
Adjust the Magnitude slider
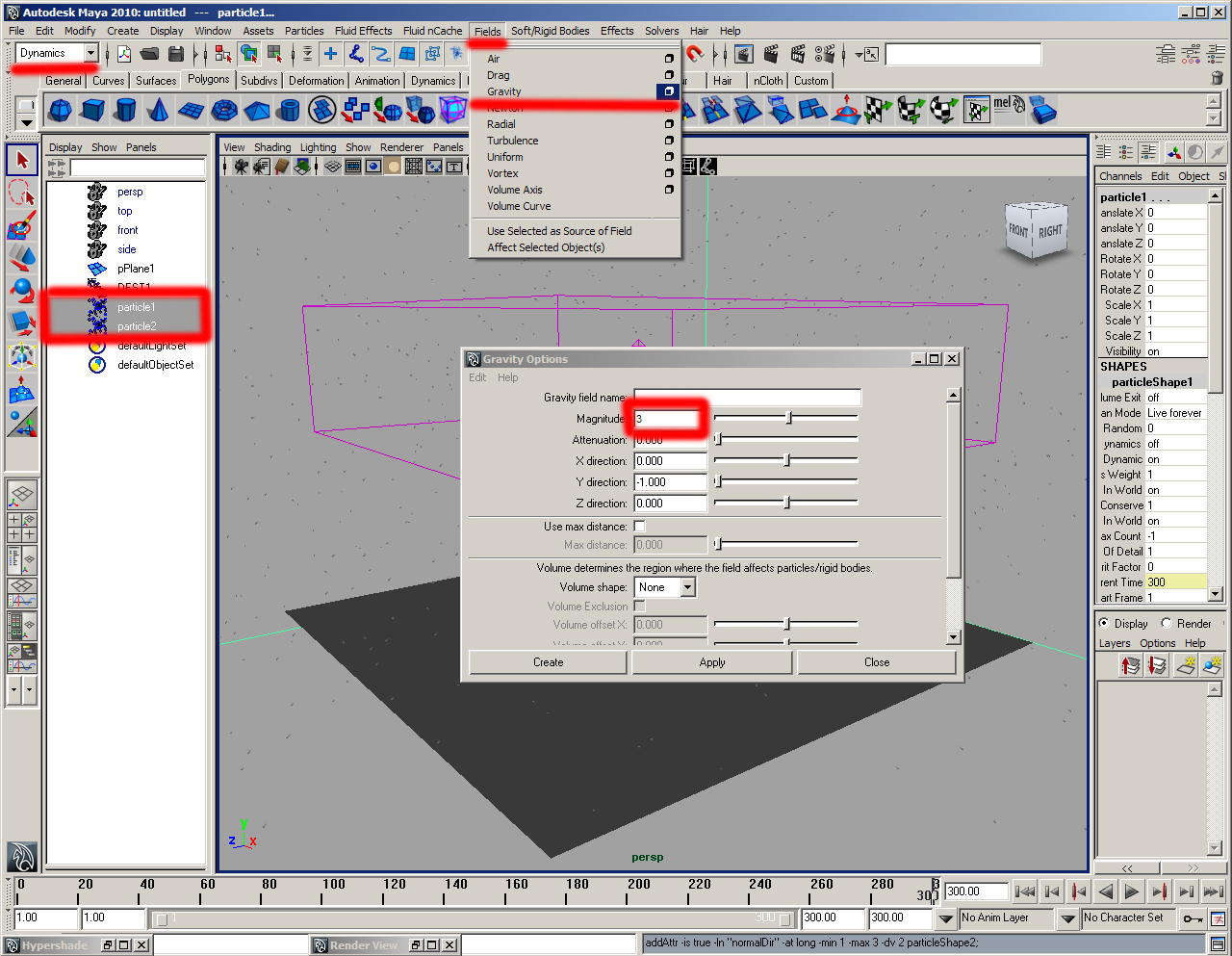[x=786, y=418]
